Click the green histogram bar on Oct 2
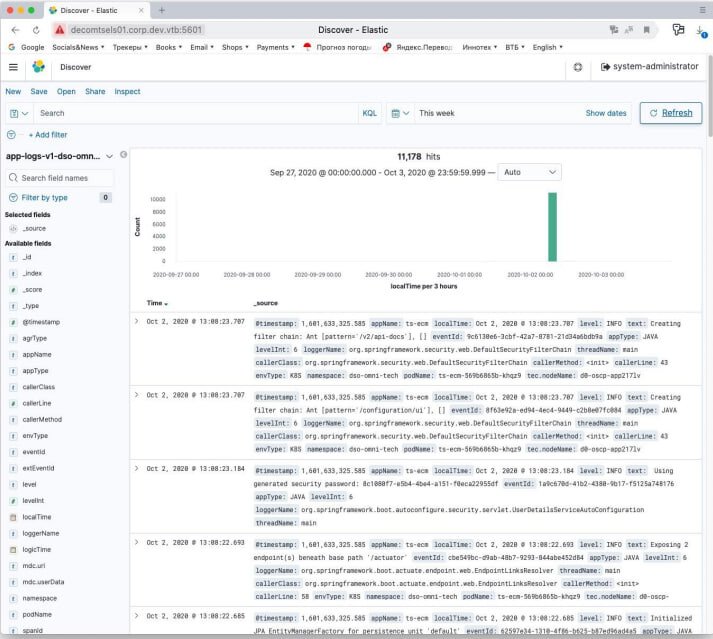This screenshot has width=713, height=639. tap(552, 227)
